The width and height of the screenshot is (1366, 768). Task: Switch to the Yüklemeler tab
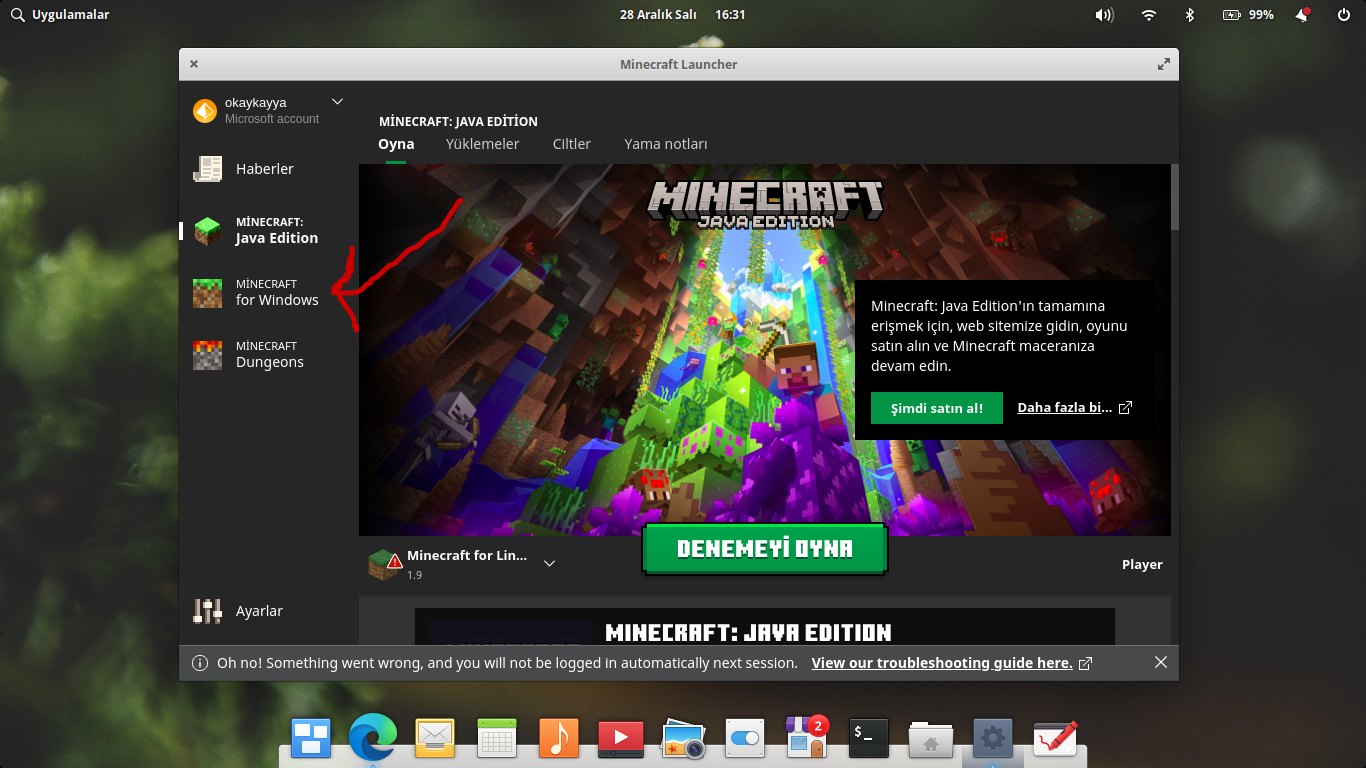point(482,144)
